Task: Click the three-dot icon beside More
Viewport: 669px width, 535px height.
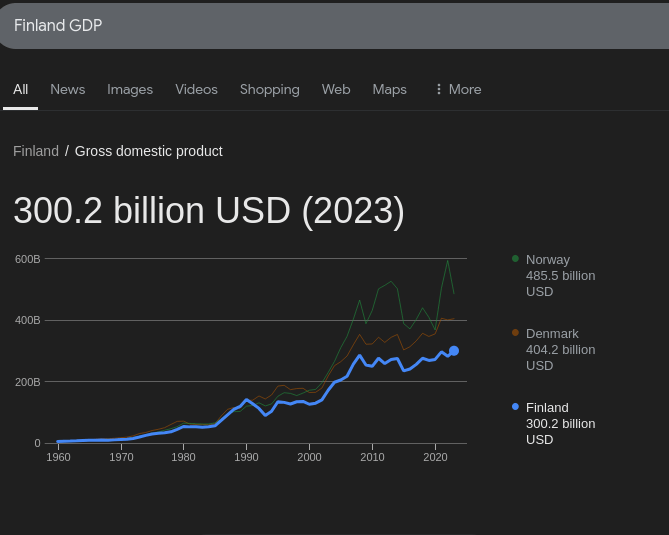Action: coord(439,89)
